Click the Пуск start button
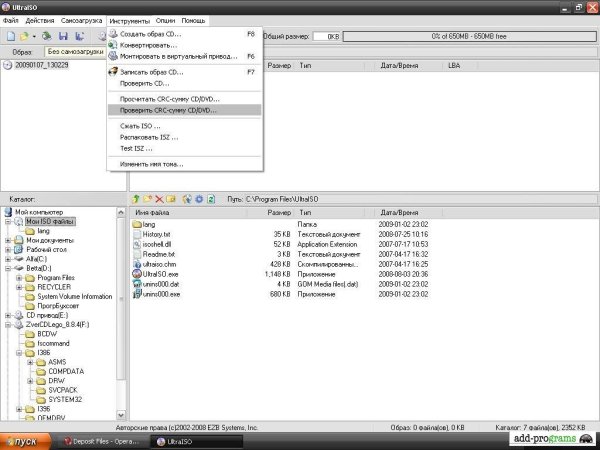The width and height of the screenshot is (600, 450). pos(25,442)
